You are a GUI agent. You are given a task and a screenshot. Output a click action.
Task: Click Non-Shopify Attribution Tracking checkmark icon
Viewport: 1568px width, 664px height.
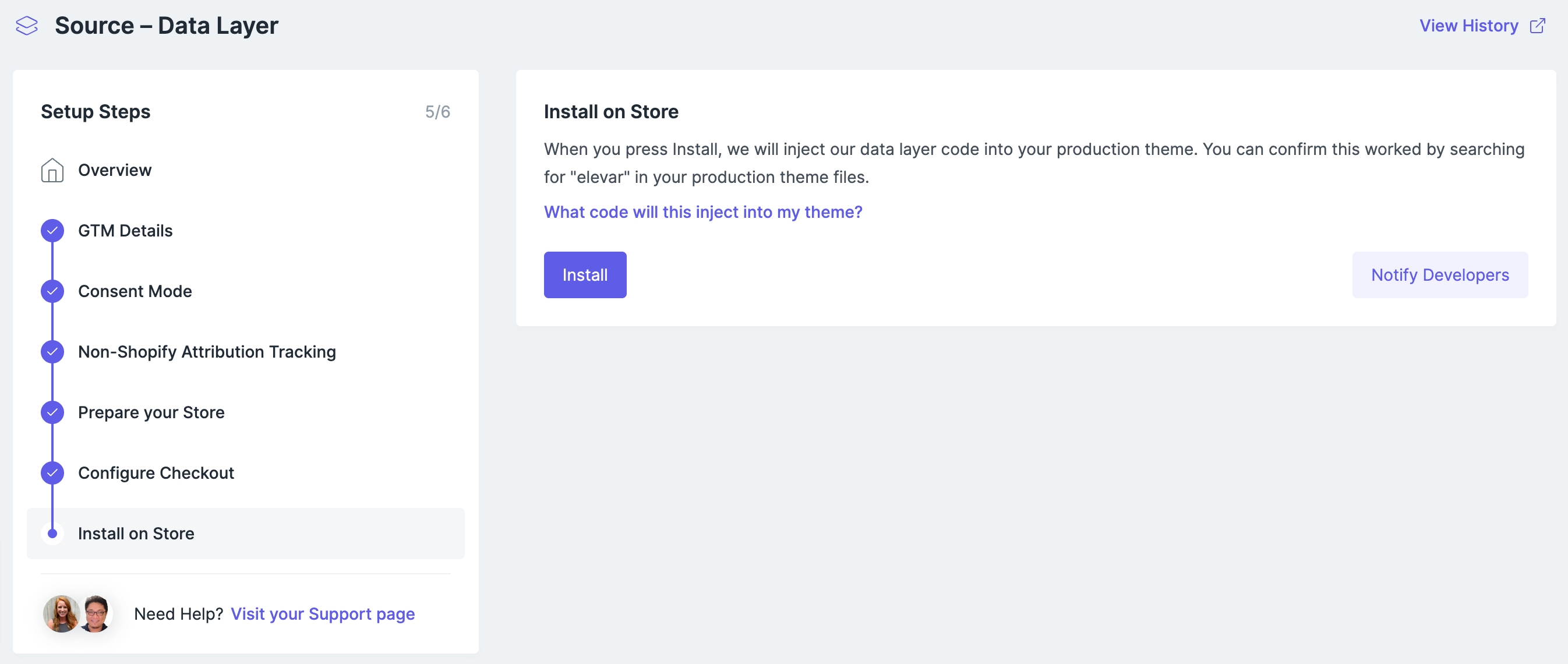[52, 352]
